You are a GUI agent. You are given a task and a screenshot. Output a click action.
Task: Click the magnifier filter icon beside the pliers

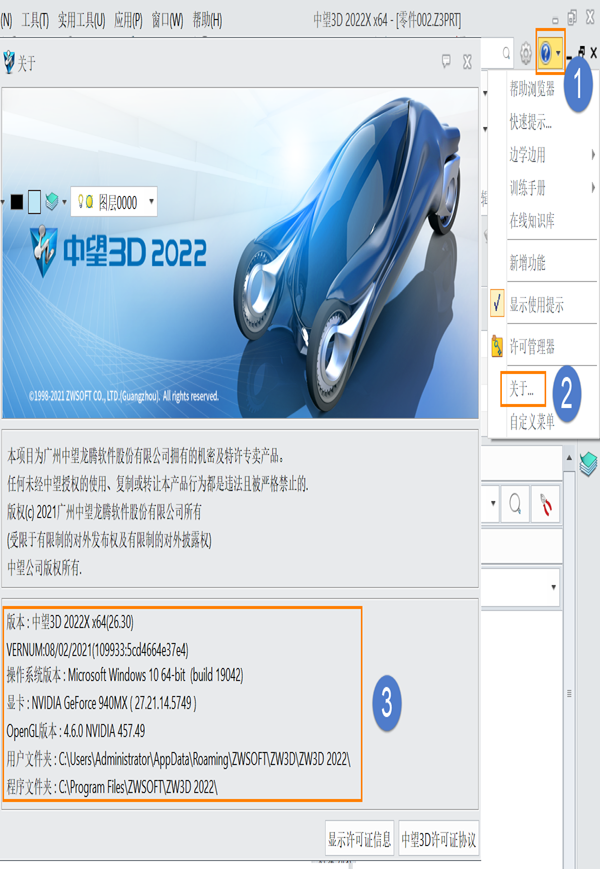point(515,504)
